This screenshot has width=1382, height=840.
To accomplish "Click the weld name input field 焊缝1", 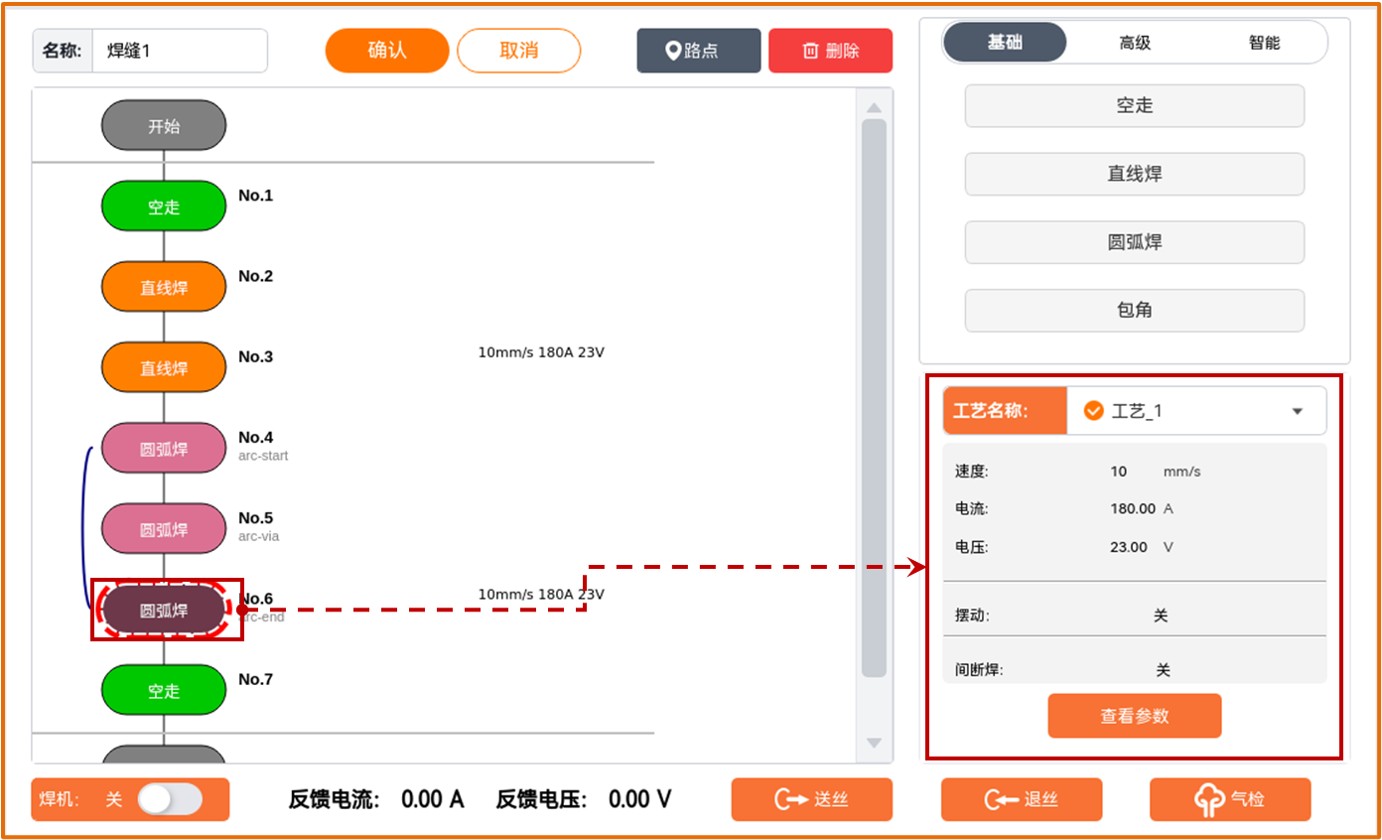I will (179, 51).
